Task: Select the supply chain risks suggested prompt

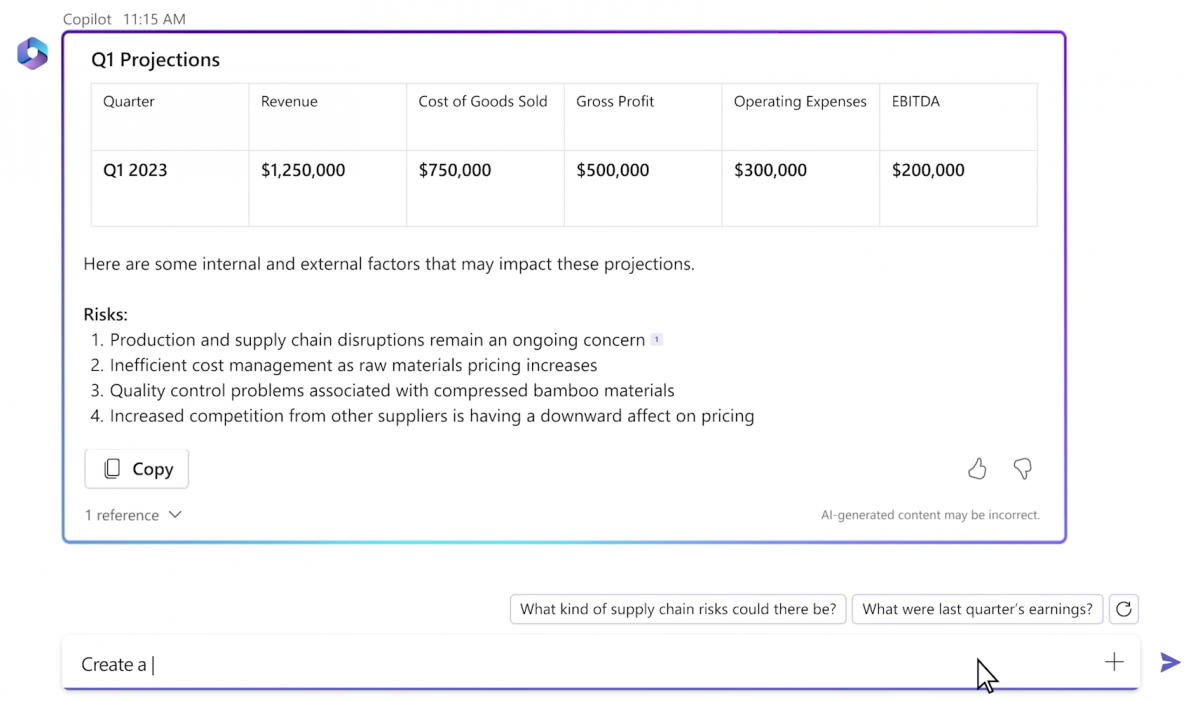Action: [677, 608]
